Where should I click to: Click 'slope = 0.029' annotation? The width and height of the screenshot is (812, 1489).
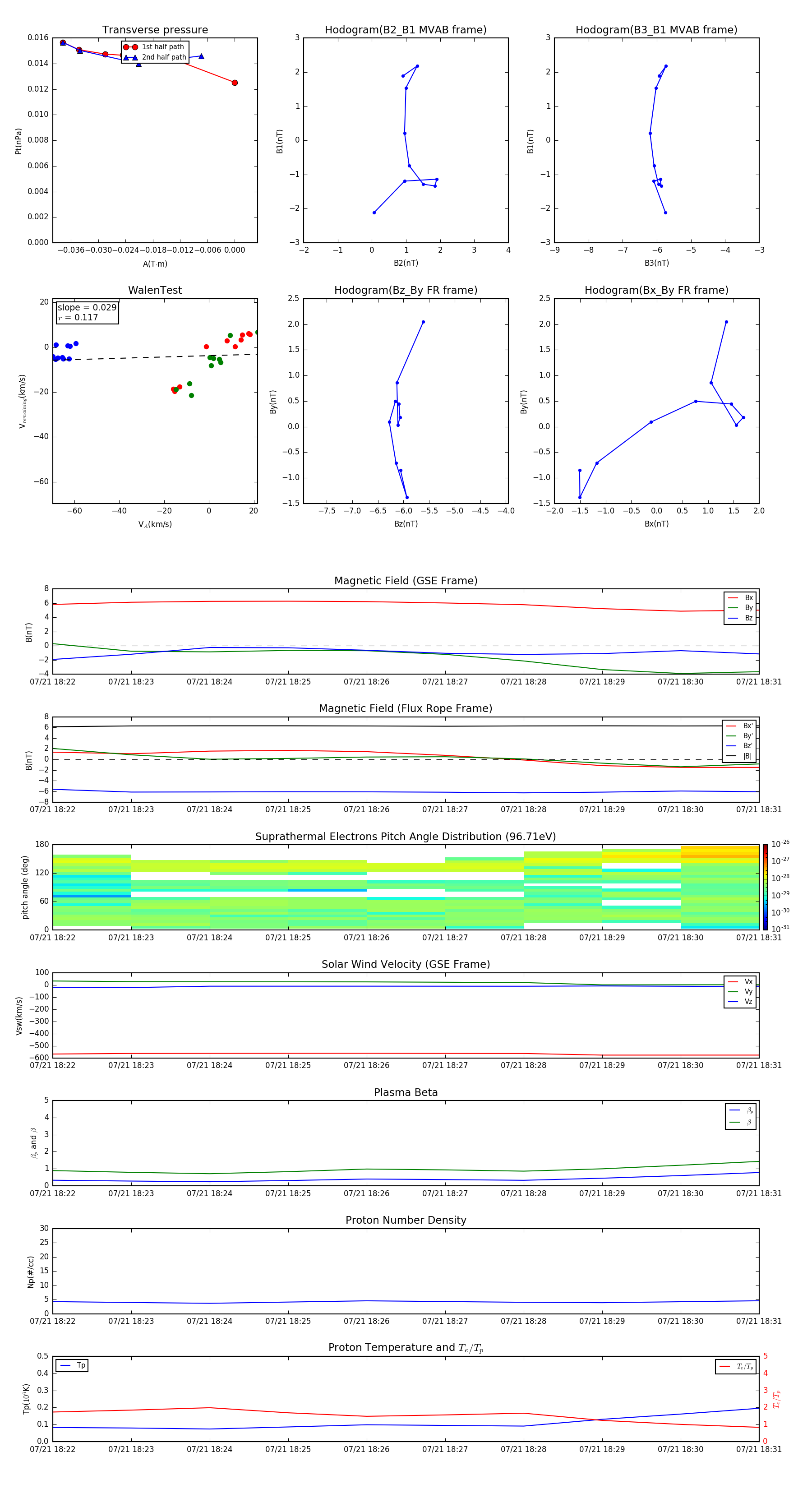click(87, 308)
